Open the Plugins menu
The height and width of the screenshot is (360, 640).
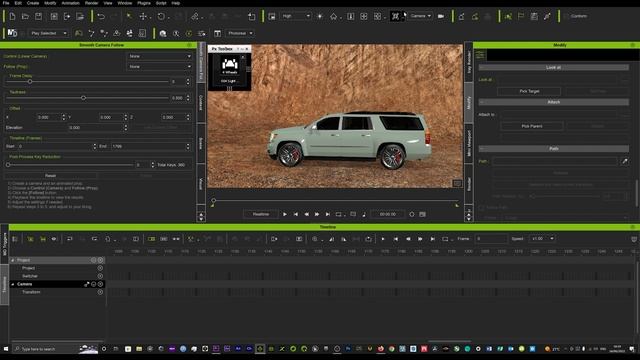tap(144, 3)
